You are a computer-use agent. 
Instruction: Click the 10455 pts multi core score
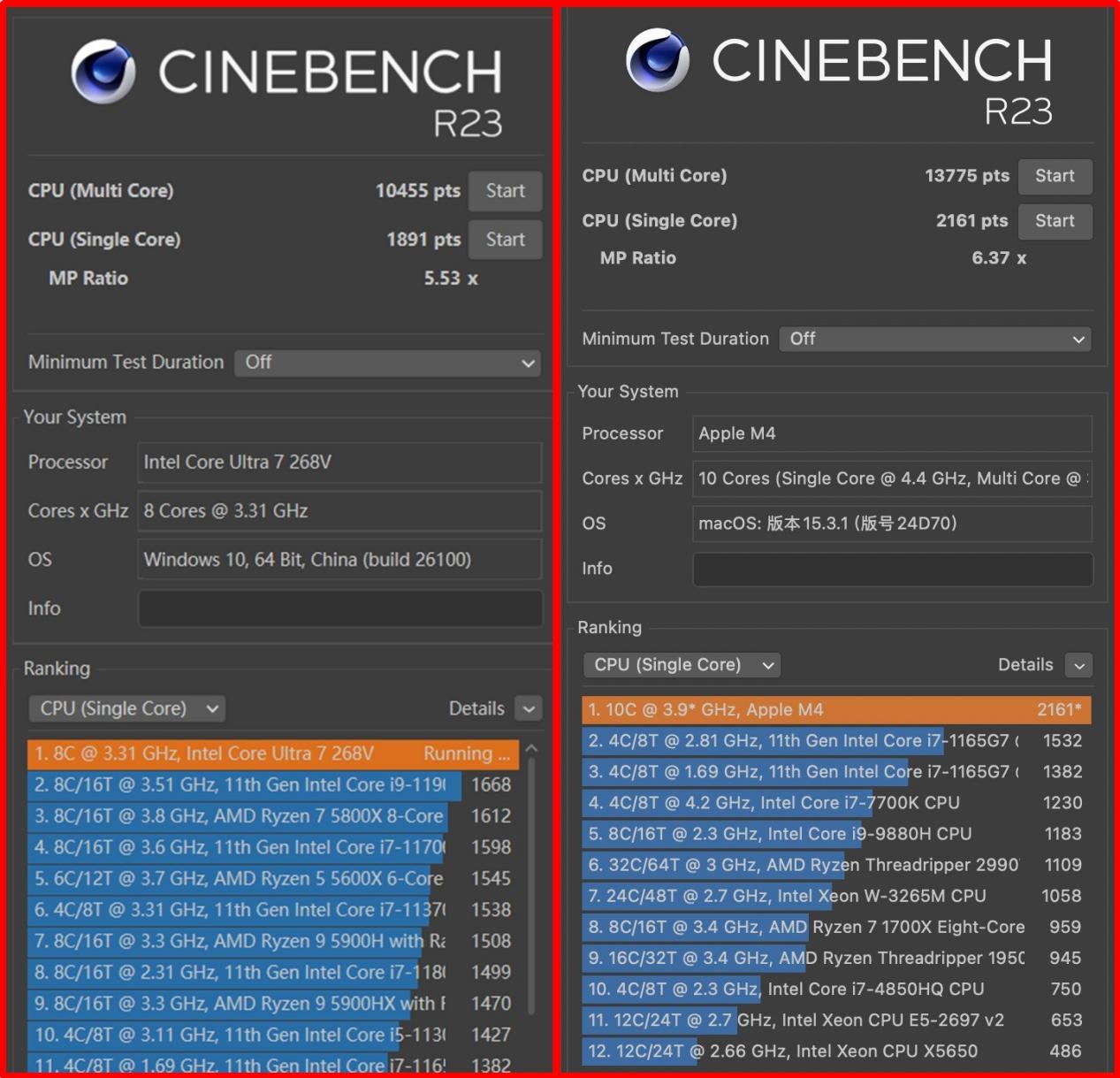[x=417, y=191]
